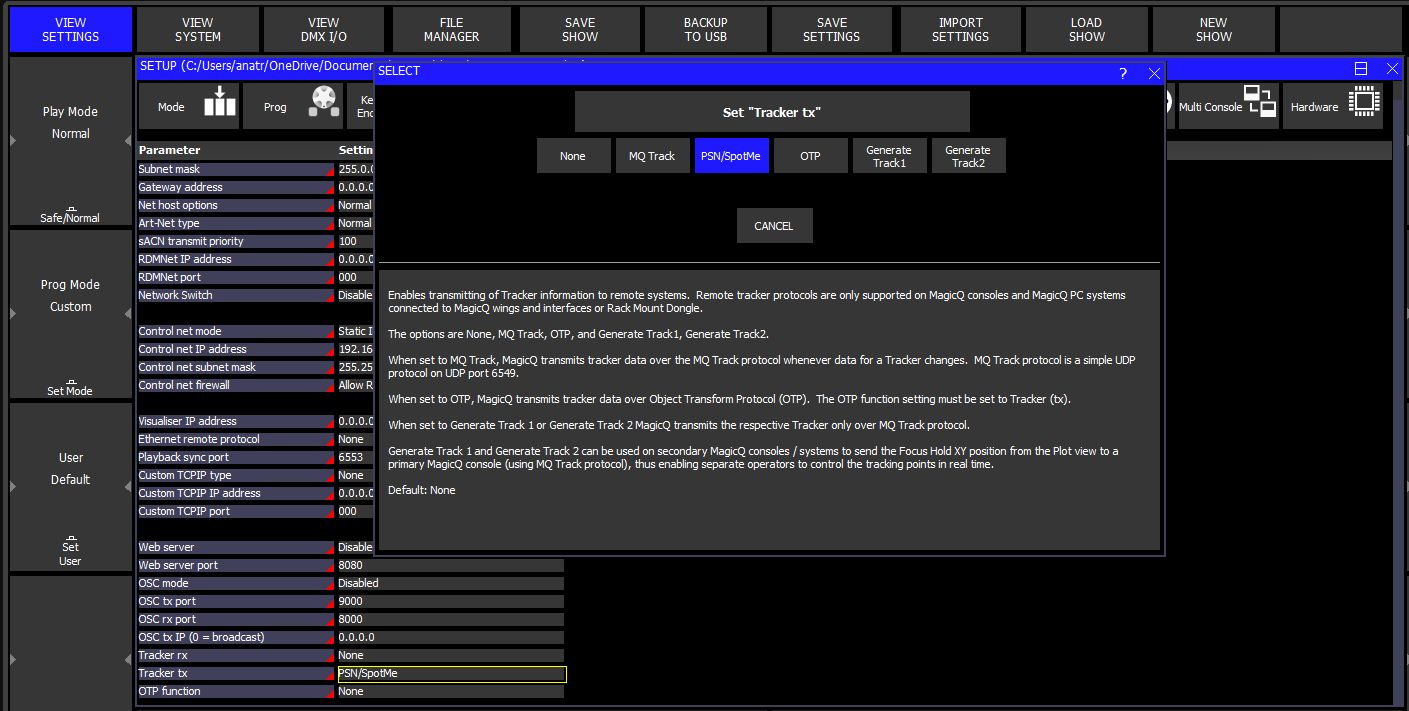Choose MQ Track as tracker protocol
The height and width of the screenshot is (711, 1409).
652,156
